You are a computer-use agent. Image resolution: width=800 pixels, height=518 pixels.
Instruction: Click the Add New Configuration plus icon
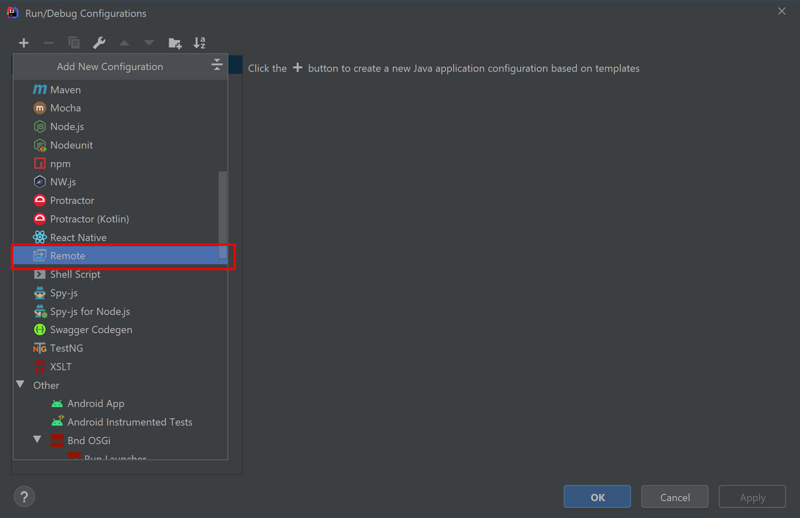pos(23,43)
